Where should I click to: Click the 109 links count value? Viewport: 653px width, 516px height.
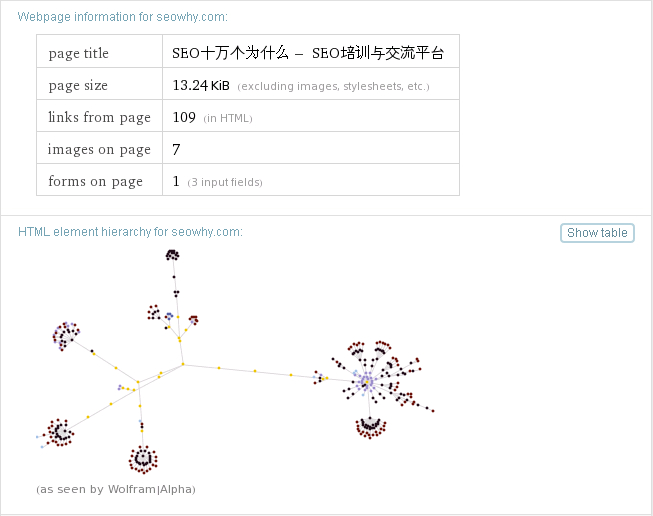pyautogui.click(x=184, y=117)
